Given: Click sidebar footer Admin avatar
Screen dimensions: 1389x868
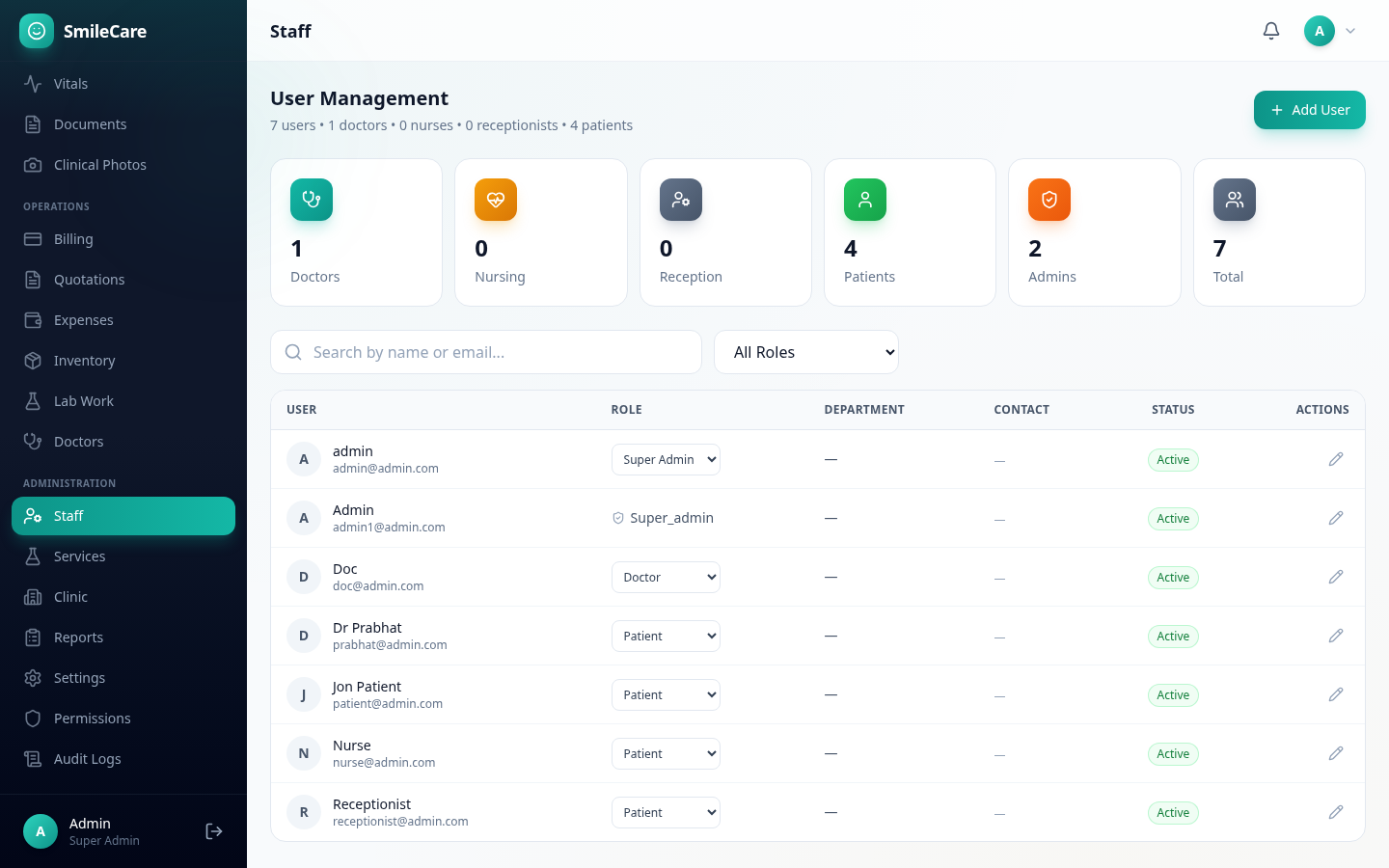Looking at the screenshot, I should coord(41,831).
